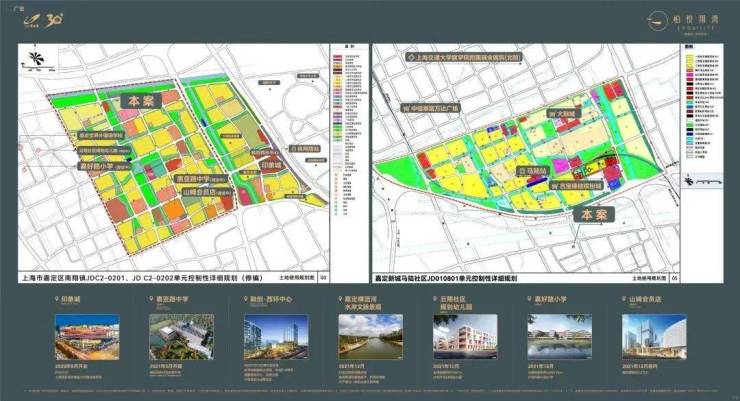Open the 山姆会员店 building rendering
This screenshot has width=740, height=401.
654,337
